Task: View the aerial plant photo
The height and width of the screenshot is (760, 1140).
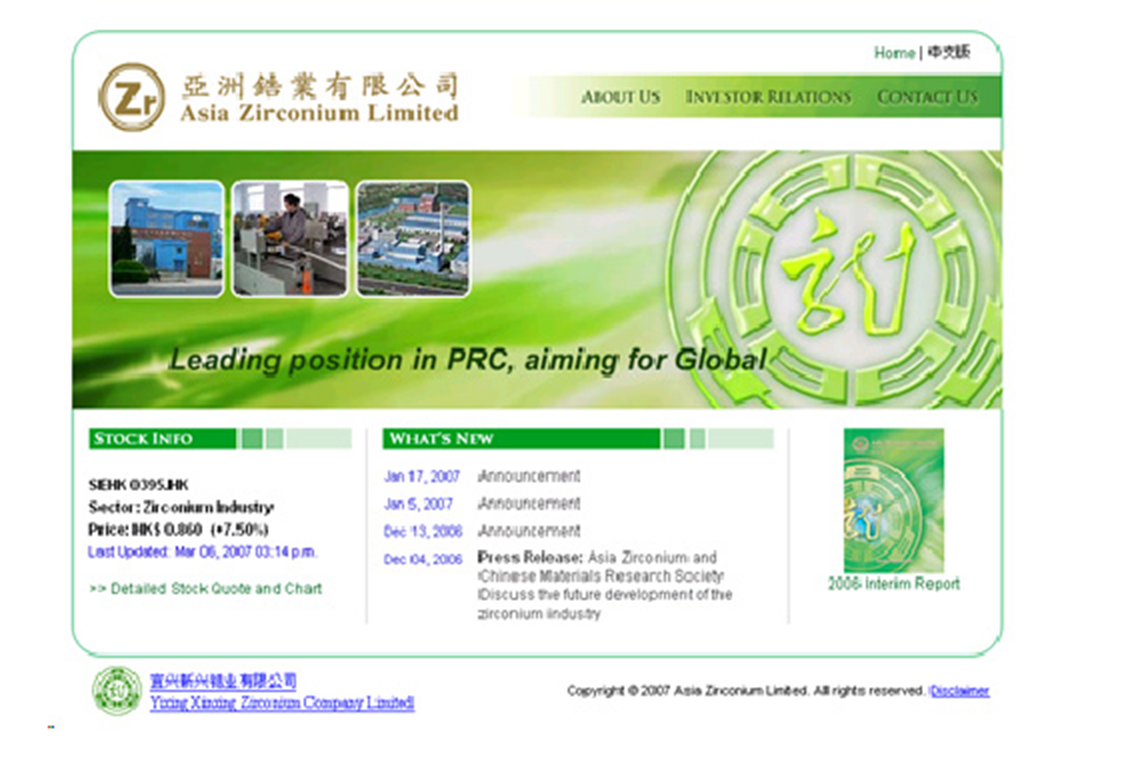Action: [x=413, y=239]
